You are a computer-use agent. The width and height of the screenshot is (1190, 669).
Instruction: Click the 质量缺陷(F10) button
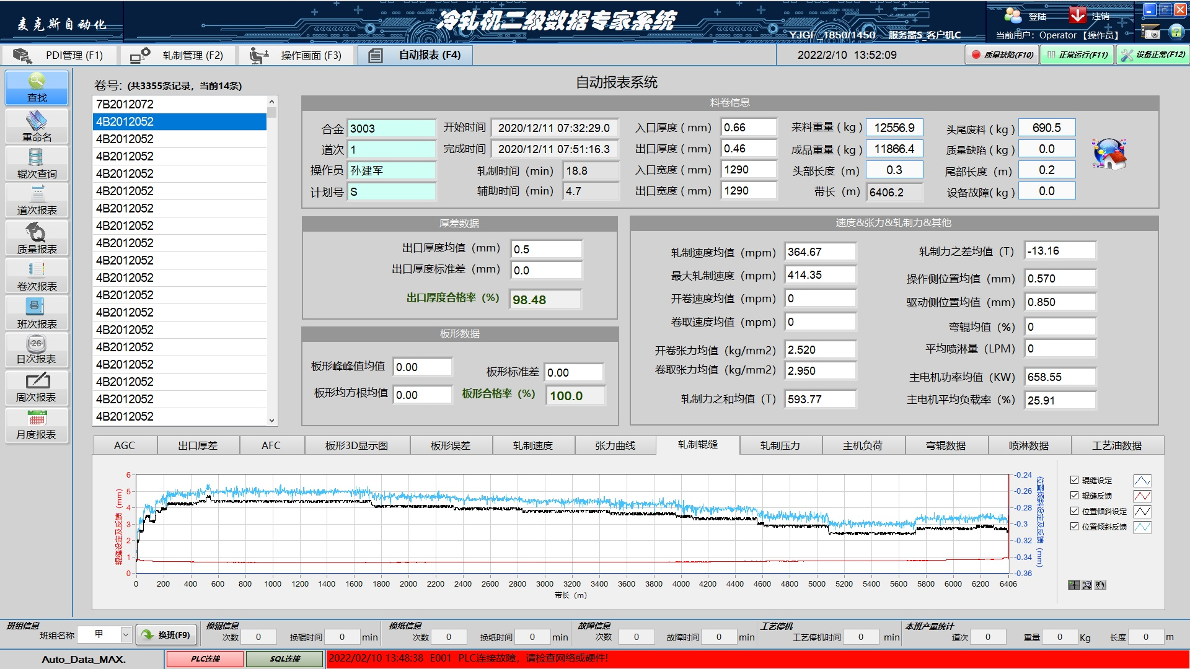[x=1000, y=56]
